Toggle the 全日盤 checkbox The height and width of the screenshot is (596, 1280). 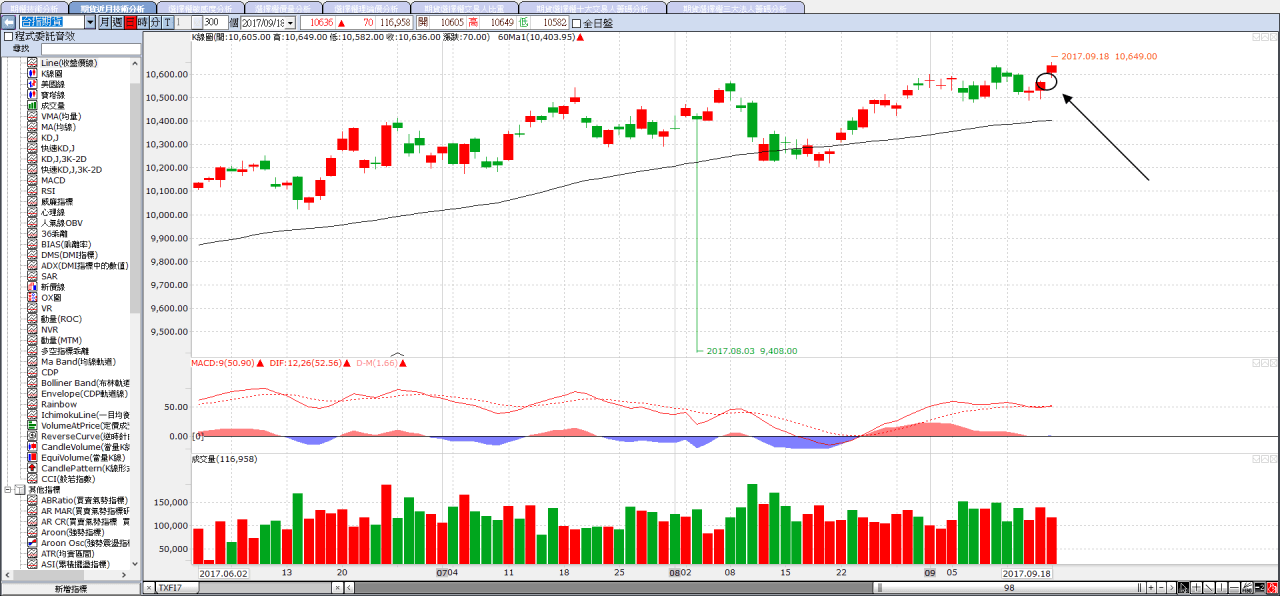[575, 23]
